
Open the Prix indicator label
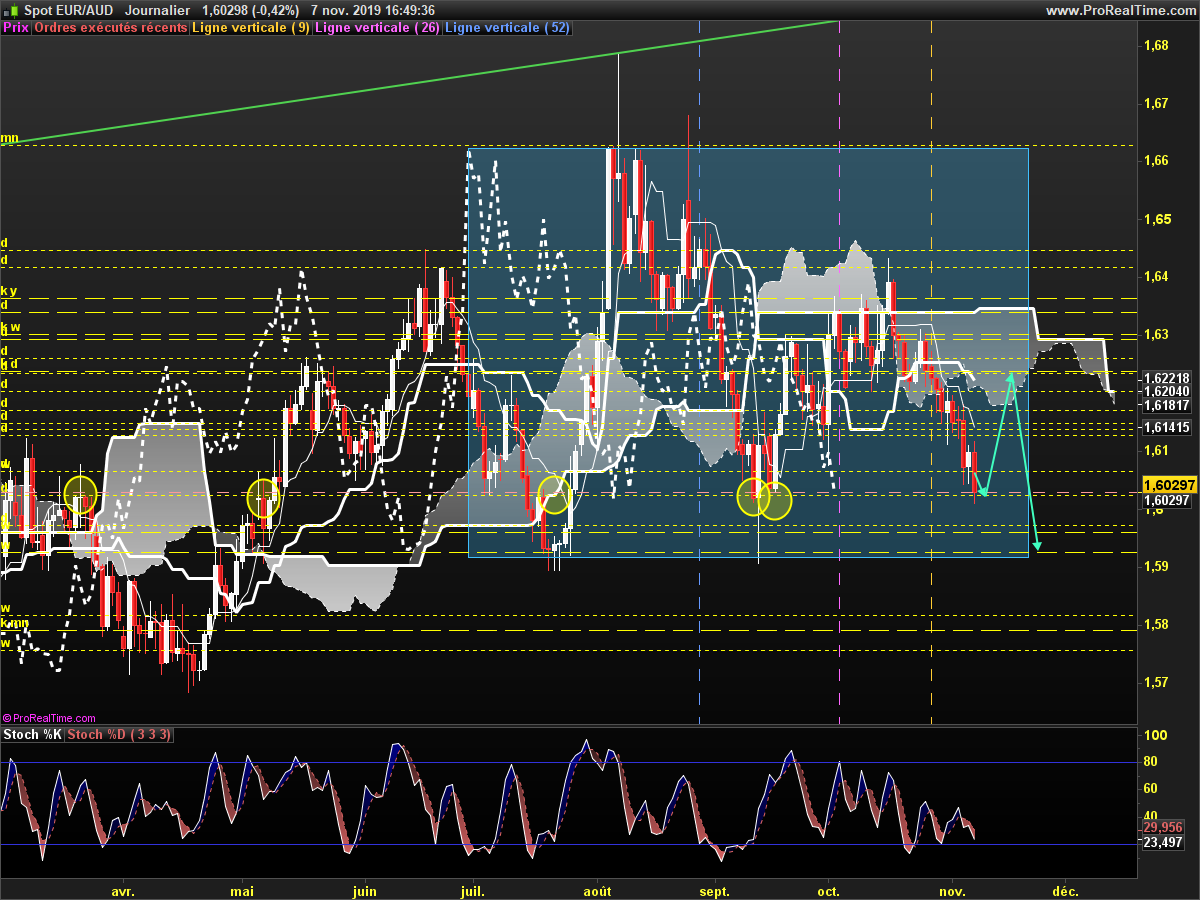click(16, 28)
